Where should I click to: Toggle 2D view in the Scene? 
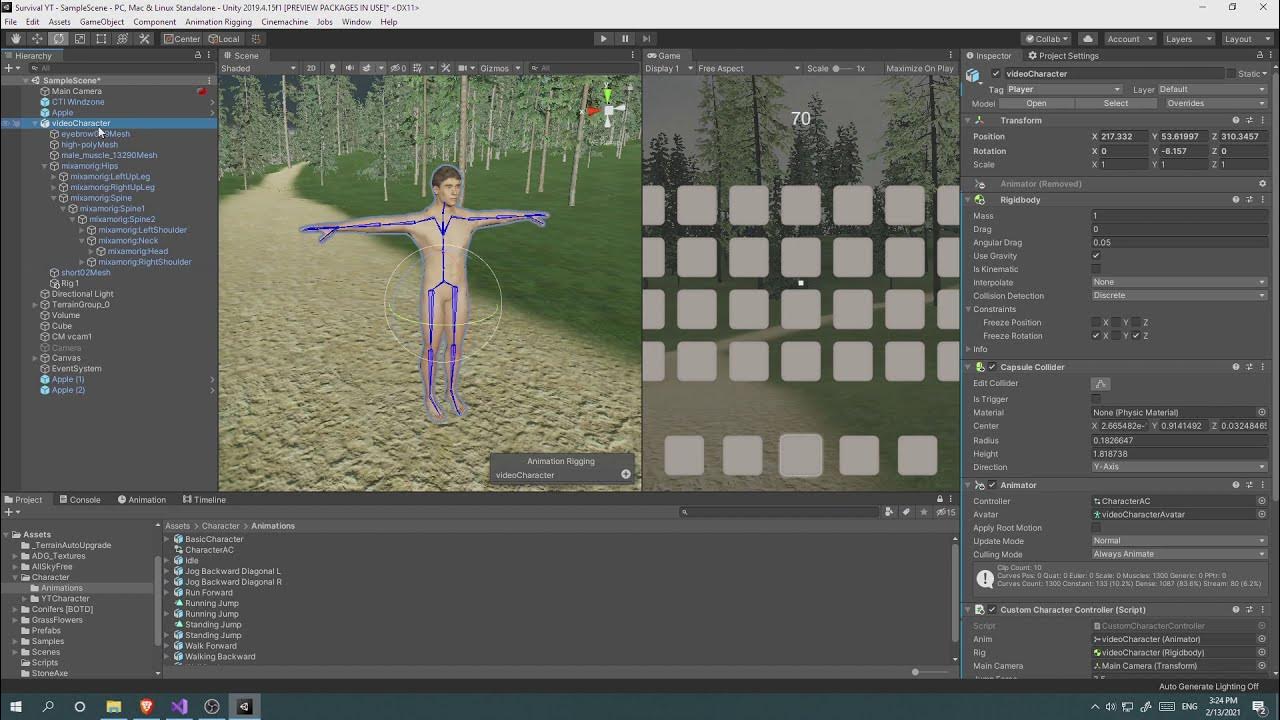(311, 68)
